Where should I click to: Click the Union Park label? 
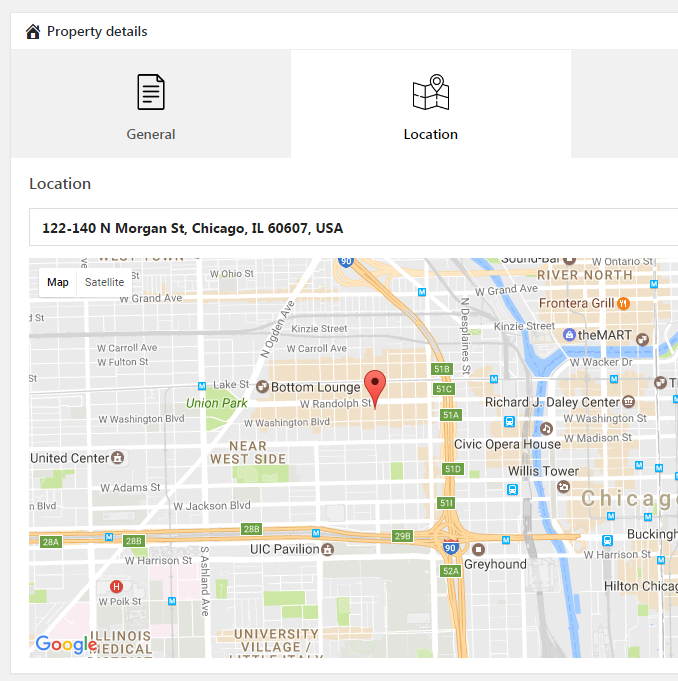[x=216, y=403]
